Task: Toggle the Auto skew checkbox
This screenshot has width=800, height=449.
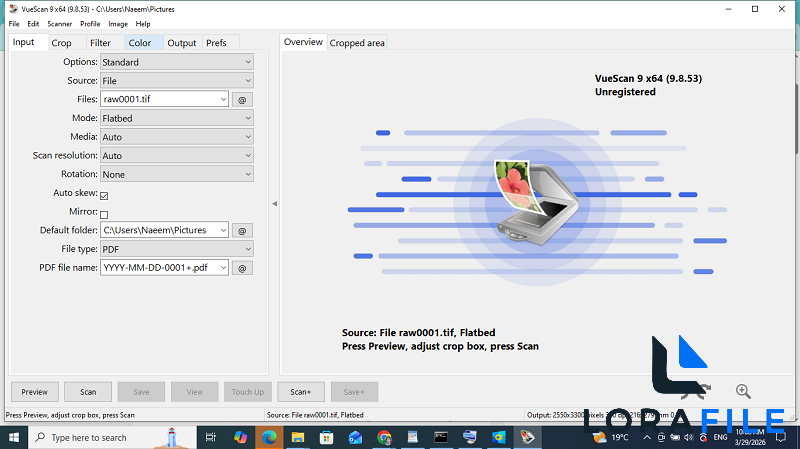Action: pyautogui.click(x=104, y=196)
